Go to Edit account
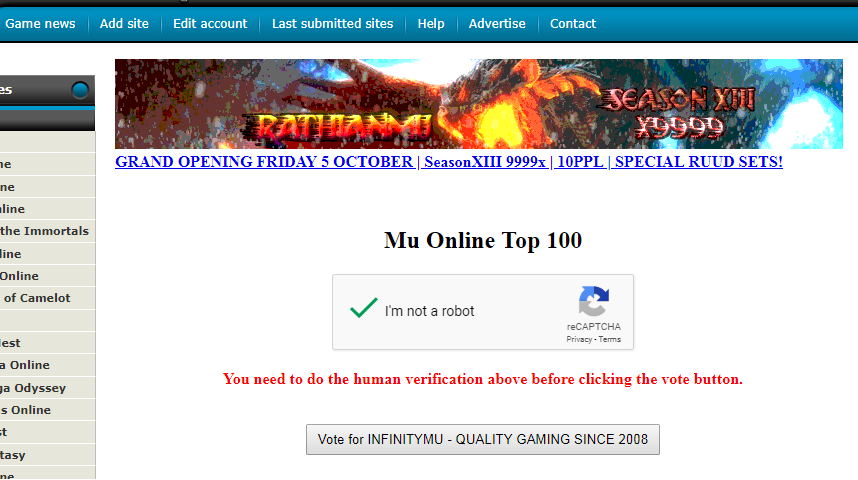The width and height of the screenshot is (858, 480). [x=210, y=24]
